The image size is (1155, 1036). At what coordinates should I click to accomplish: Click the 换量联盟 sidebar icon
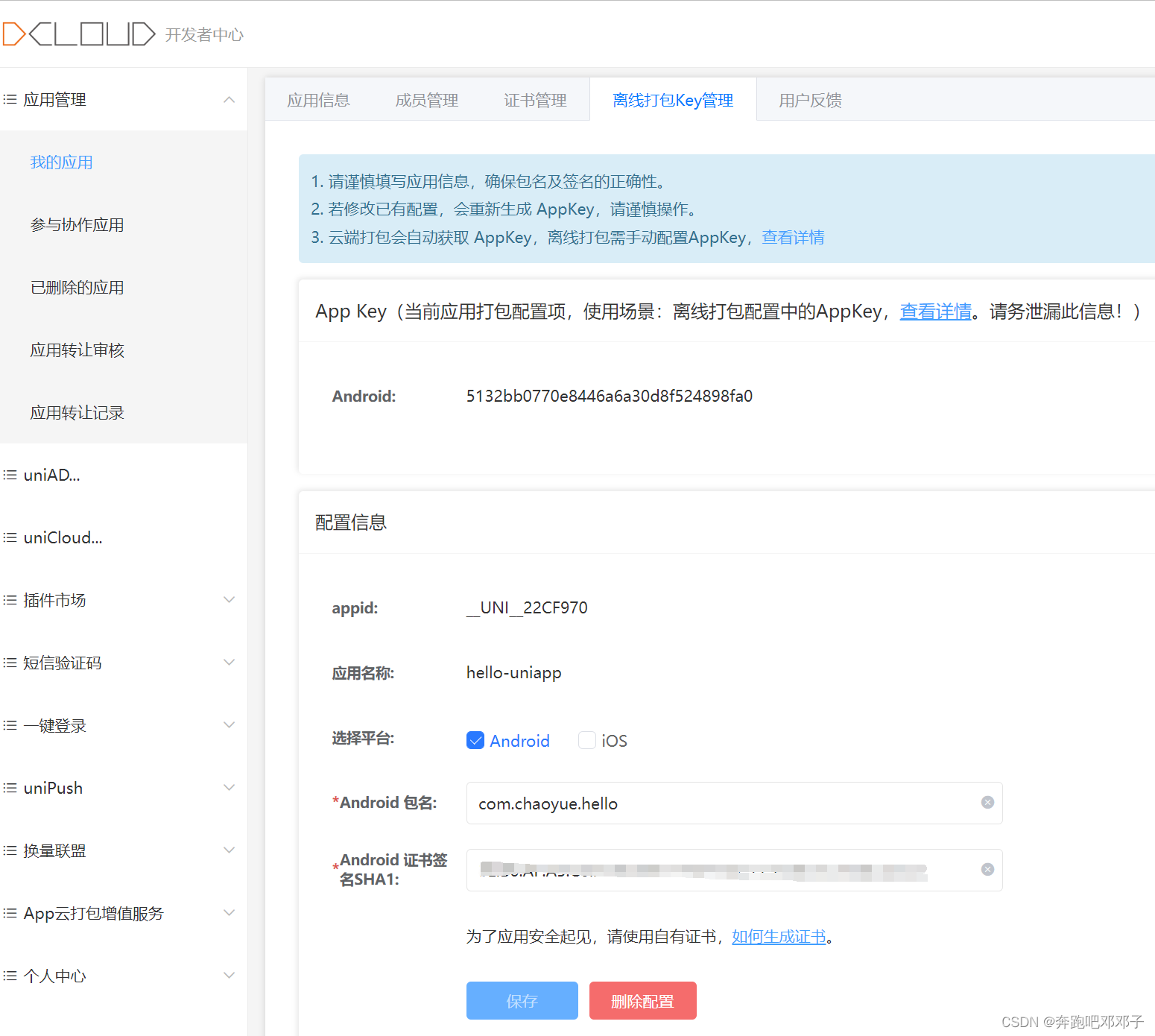10,850
